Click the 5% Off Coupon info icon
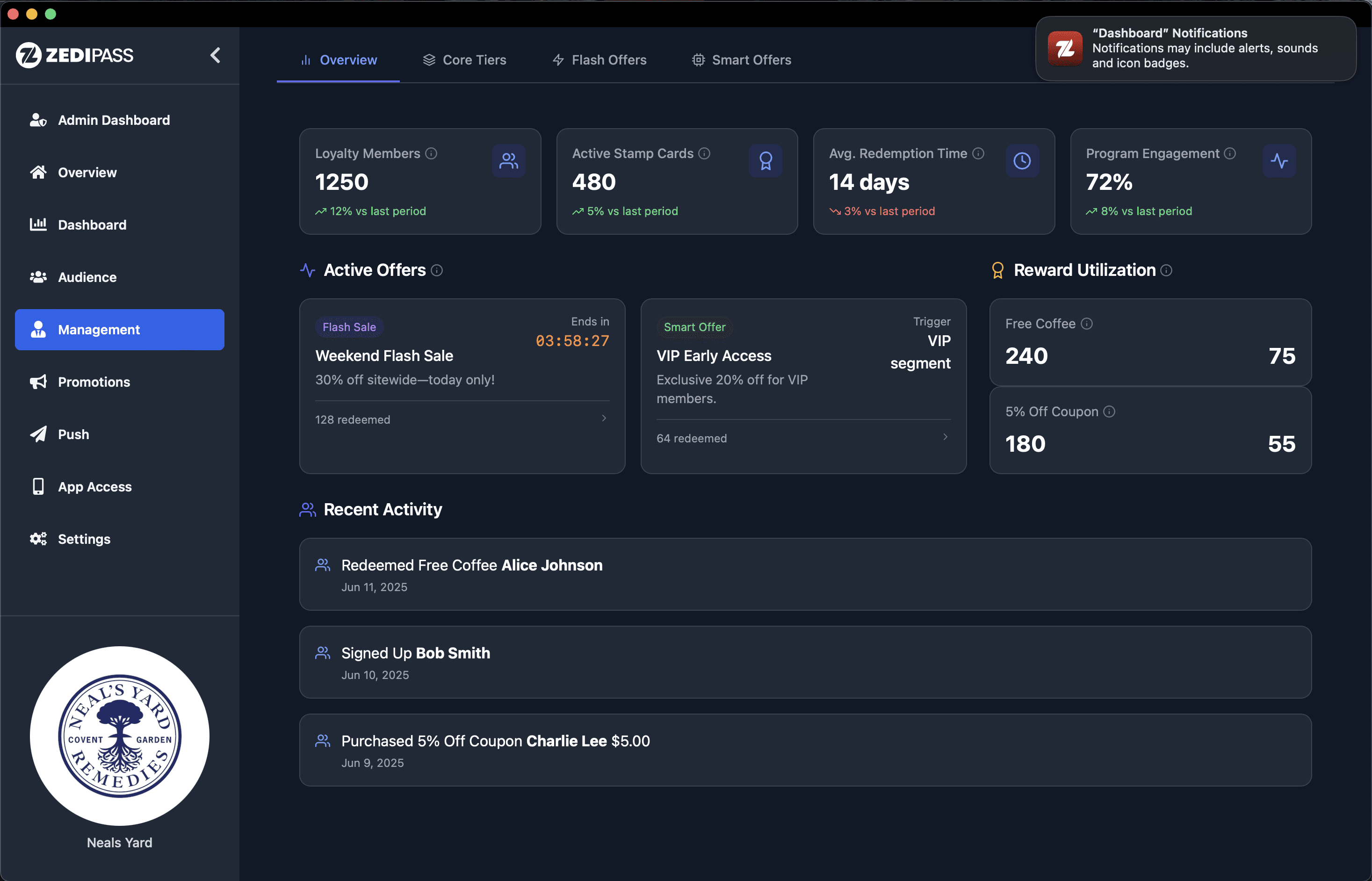The height and width of the screenshot is (881, 1372). point(1109,412)
